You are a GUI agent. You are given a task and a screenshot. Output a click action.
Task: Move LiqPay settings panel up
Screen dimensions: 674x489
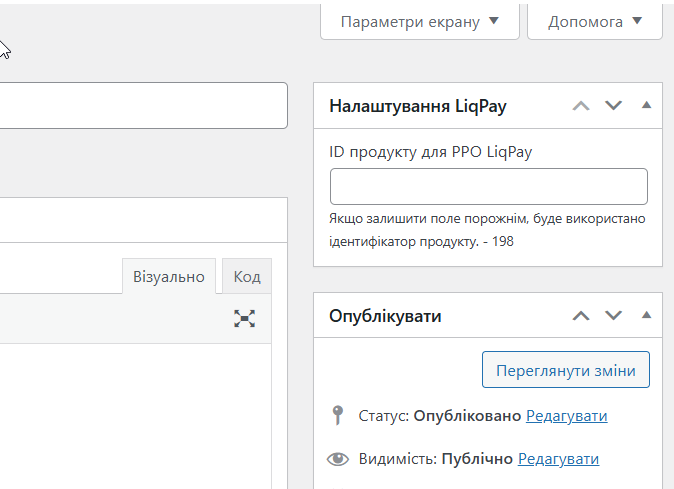pyautogui.click(x=581, y=106)
